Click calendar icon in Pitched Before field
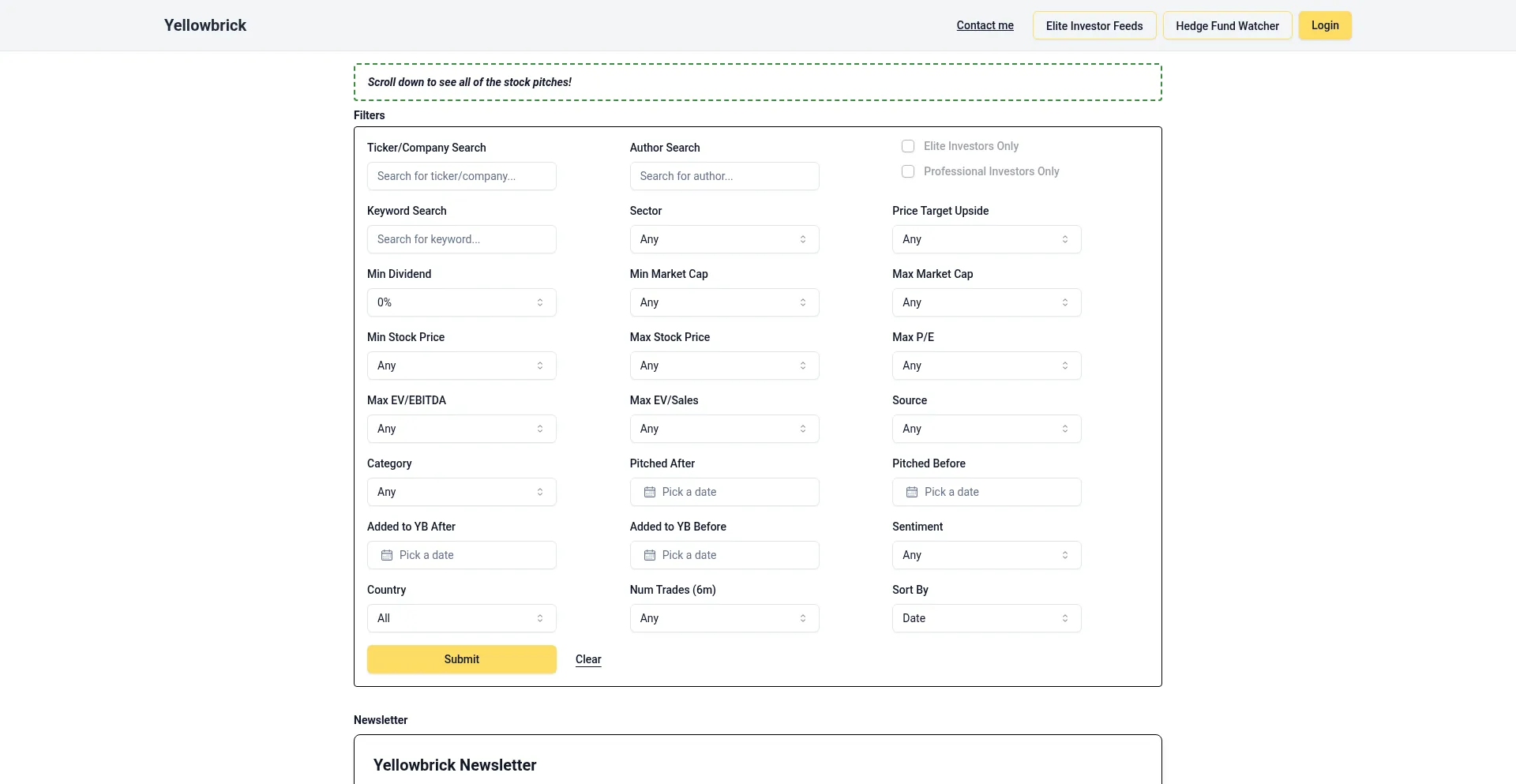Image resolution: width=1516 pixels, height=784 pixels. (912, 492)
